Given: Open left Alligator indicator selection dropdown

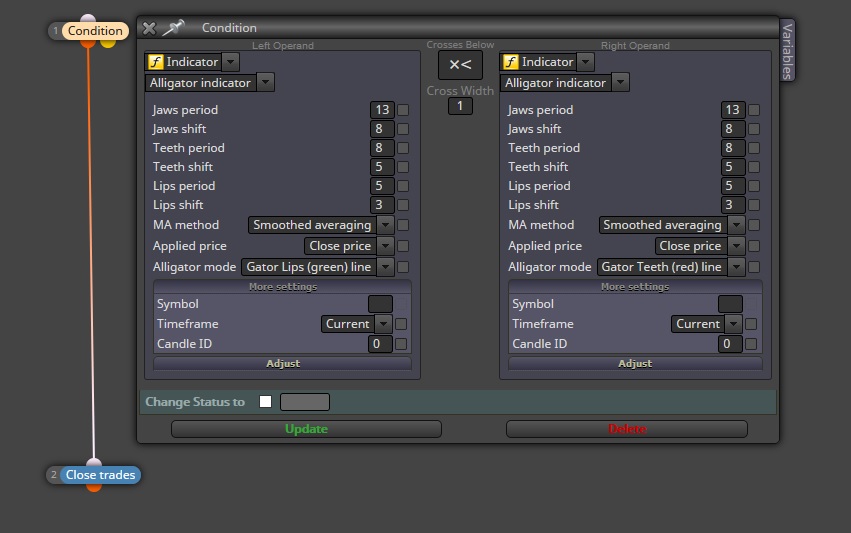Looking at the screenshot, I should [265, 83].
